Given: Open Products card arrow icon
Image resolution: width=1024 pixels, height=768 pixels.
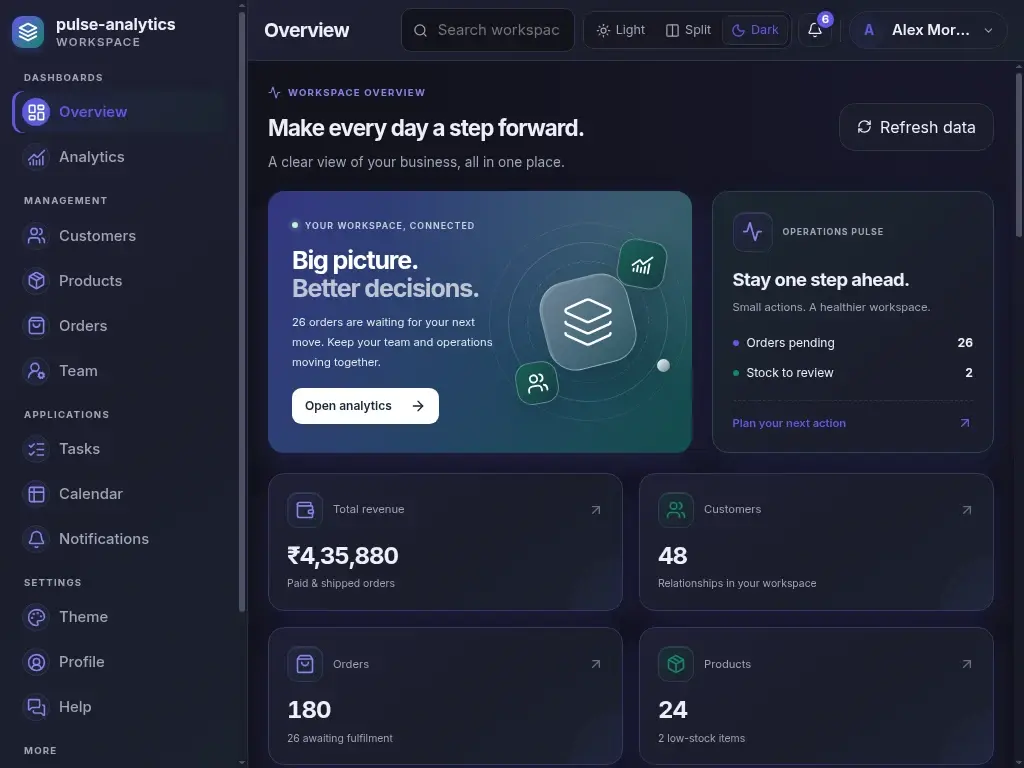Looking at the screenshot, I should point(967,664).
